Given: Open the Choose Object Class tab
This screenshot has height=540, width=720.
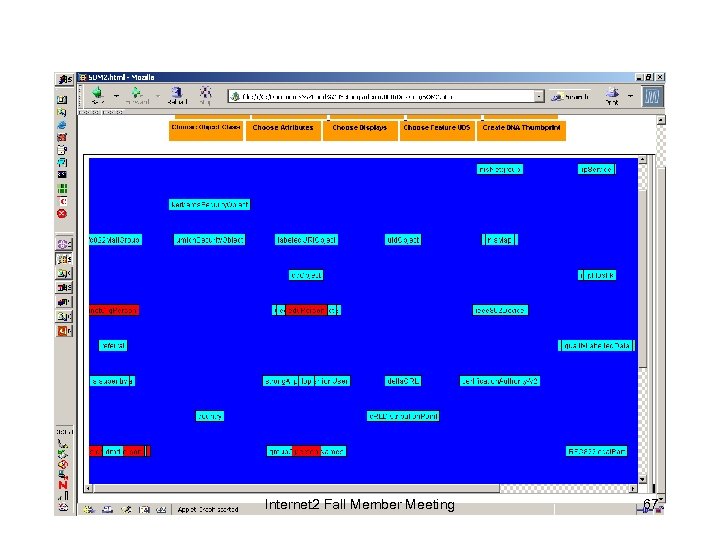Looking at the screenshot, I should click(206, 130).
